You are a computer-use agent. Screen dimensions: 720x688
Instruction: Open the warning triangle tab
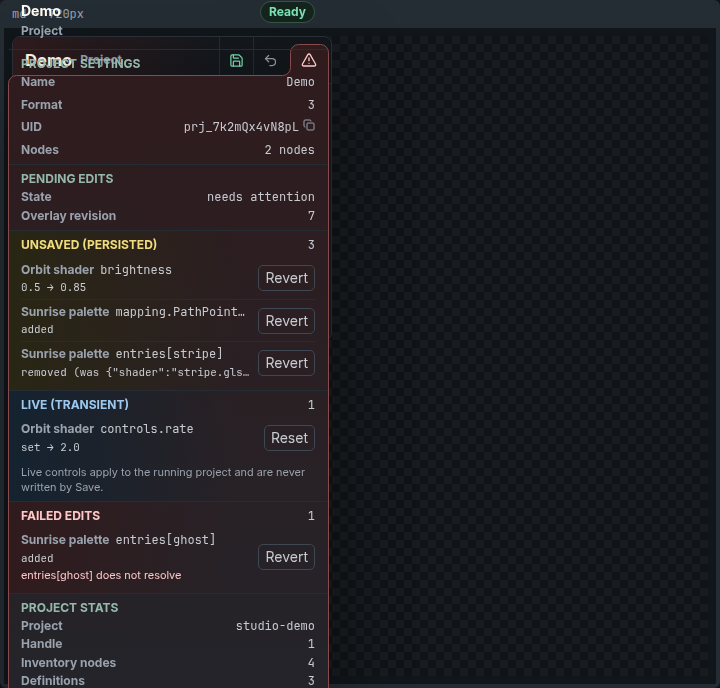(309, 60)
